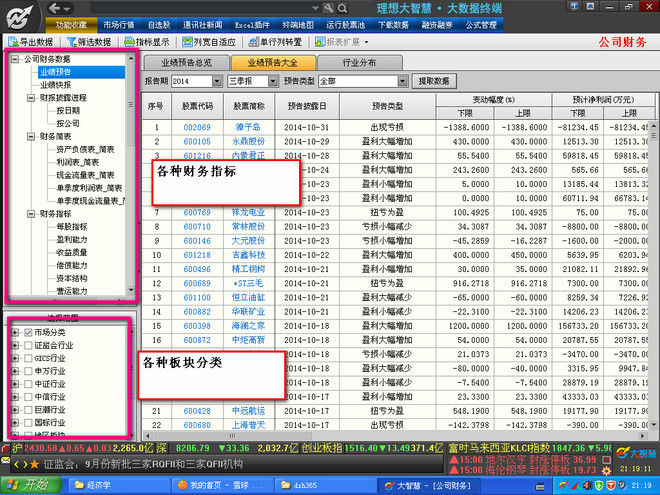The height and width of the screenshot is (495, 660).
Task: Select 盈利能力 in the tree
Action: (72, 240)
